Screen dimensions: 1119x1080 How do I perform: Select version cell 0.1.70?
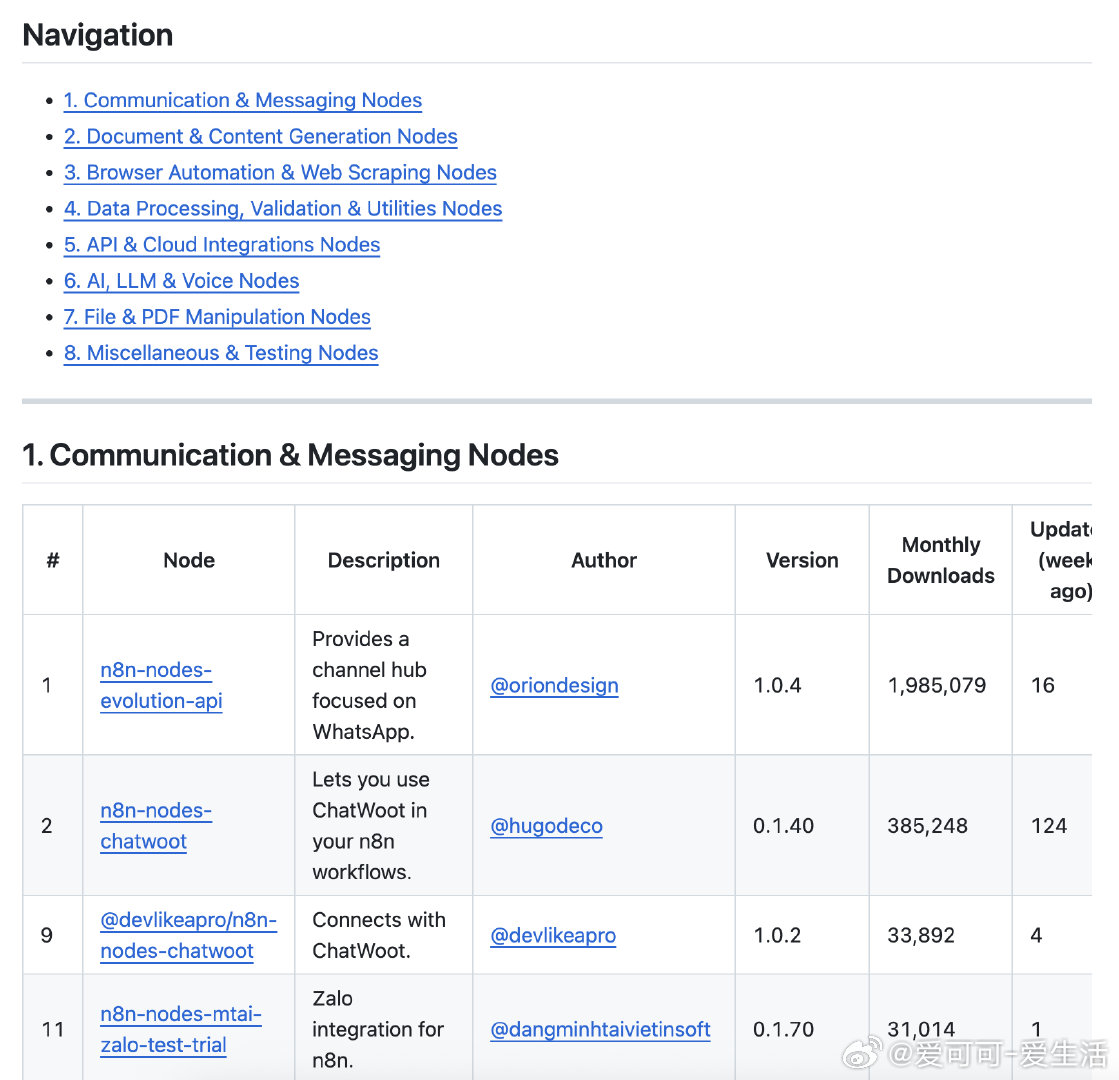pyautogui.click(x=784, y=1029)
